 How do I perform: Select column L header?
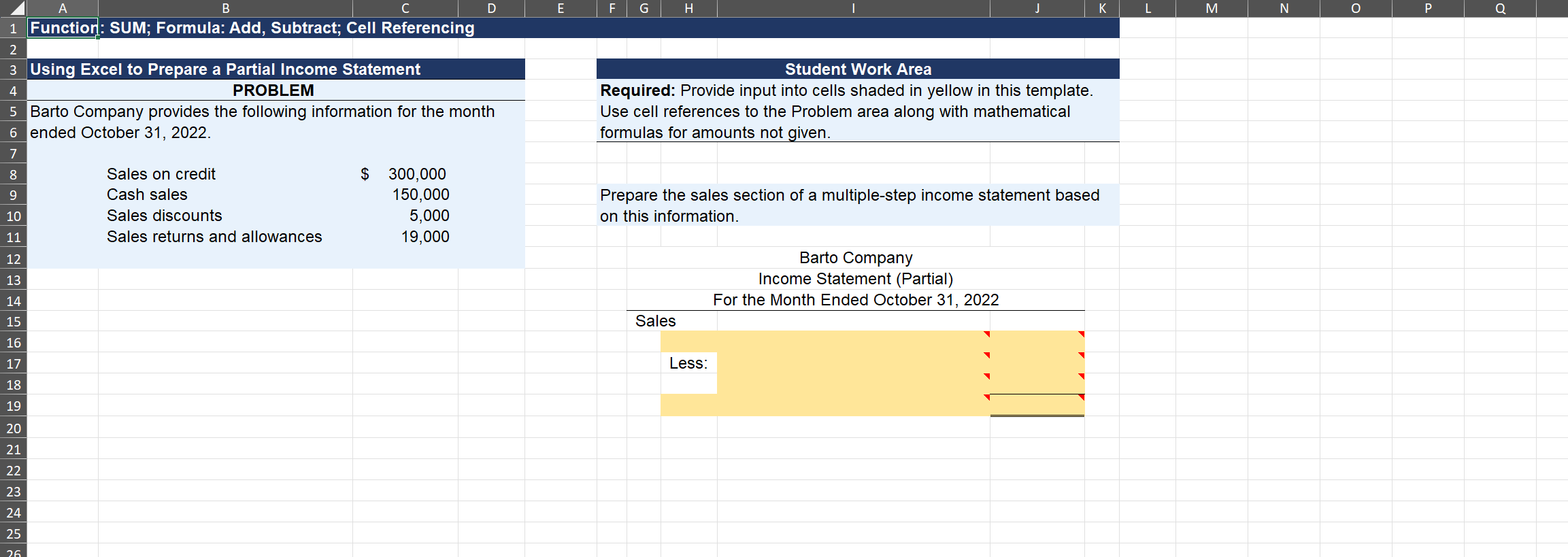1148,8
